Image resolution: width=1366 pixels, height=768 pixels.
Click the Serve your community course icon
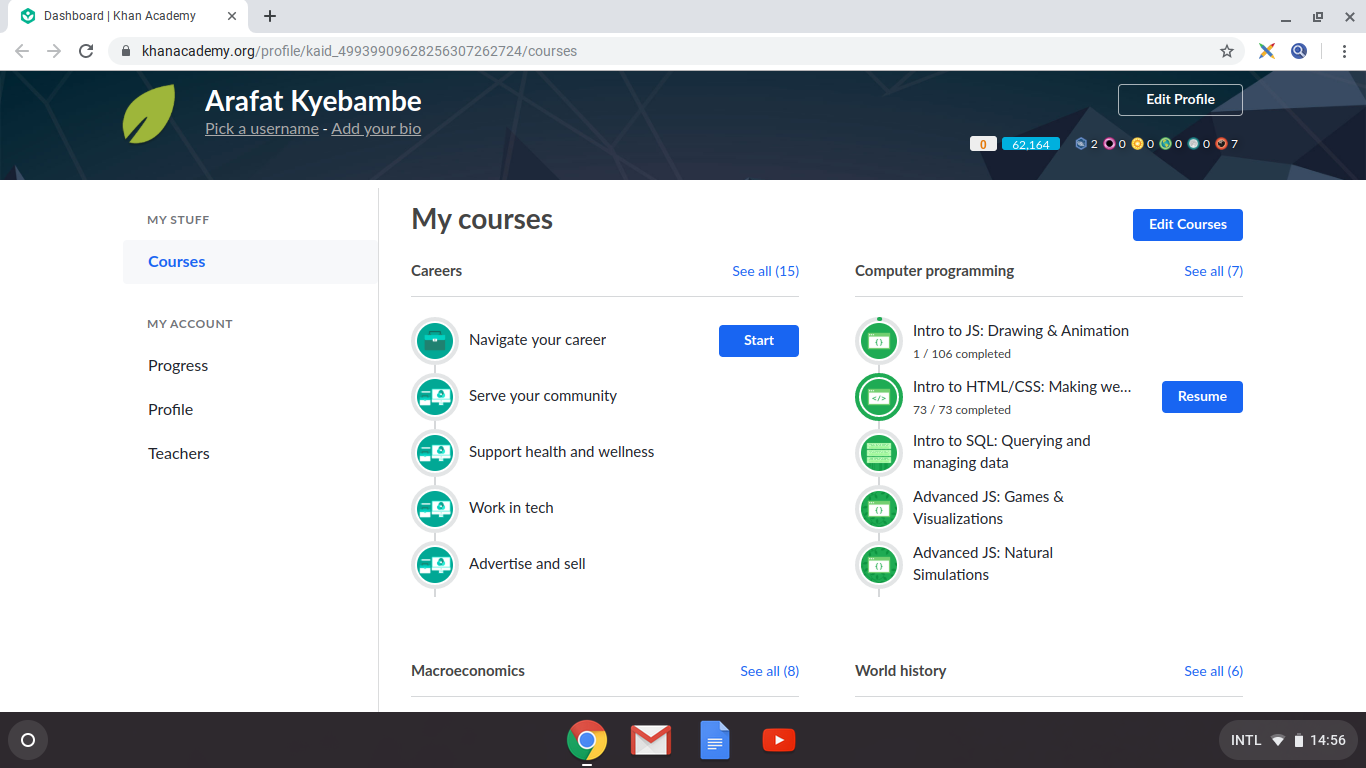435,397
